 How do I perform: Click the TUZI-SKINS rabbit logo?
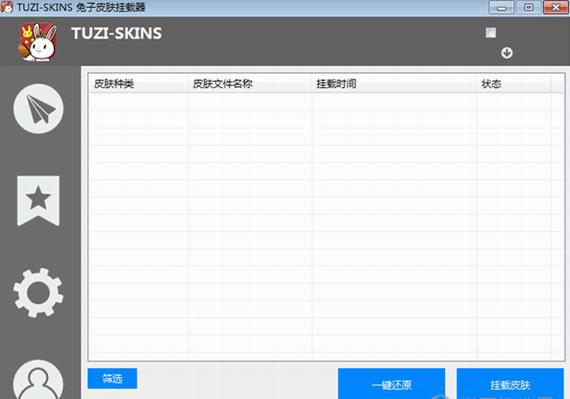click(x=38, y=42)
